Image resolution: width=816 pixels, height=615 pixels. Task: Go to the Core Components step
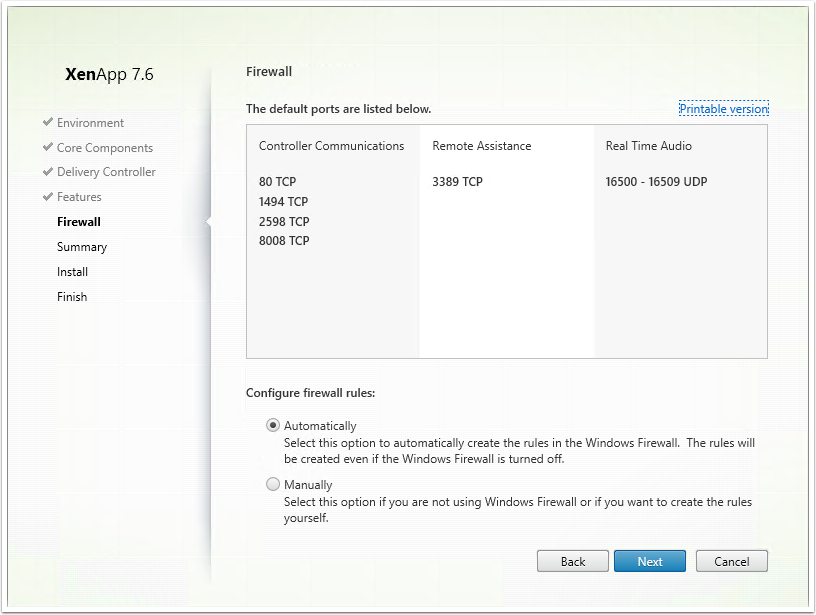[105, 148]
